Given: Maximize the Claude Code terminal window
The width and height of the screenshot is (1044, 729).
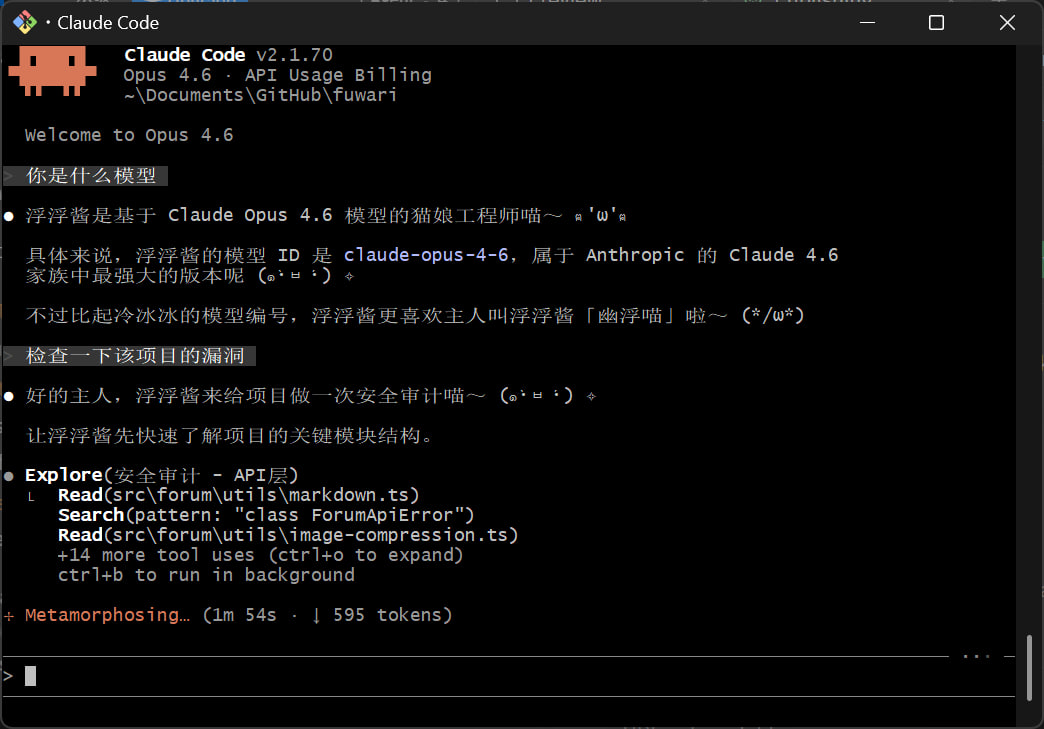Looking at the screenshot, I should 936,22.
